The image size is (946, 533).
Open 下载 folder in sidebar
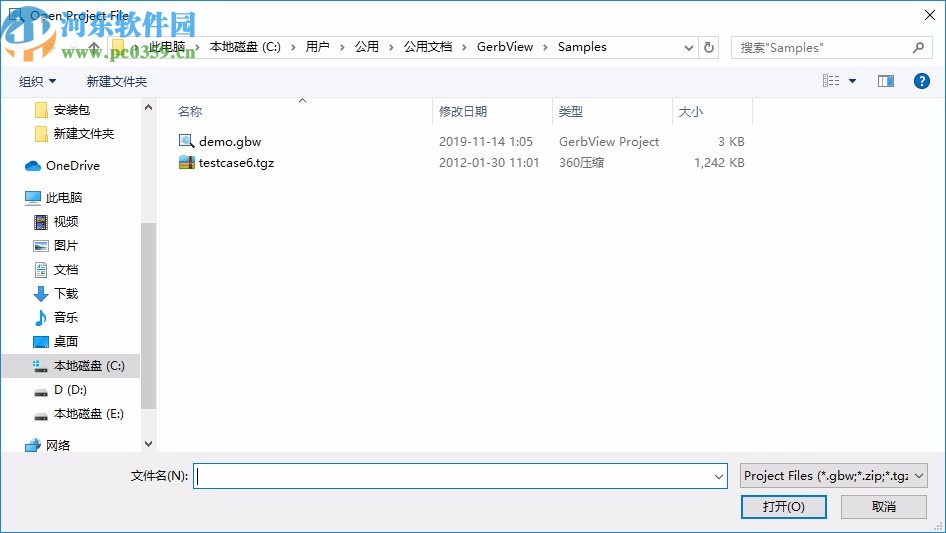56,293
